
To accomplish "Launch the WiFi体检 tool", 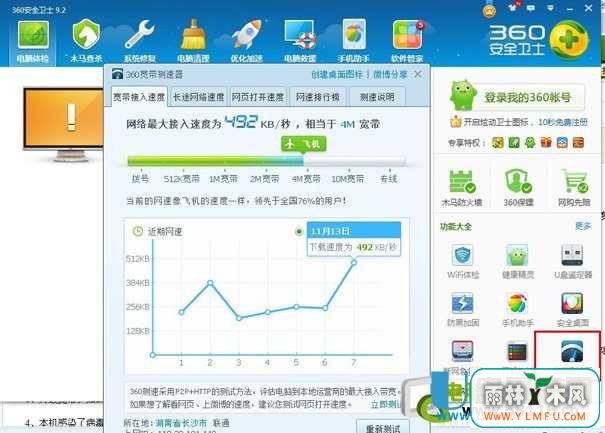I will point(463,261).
